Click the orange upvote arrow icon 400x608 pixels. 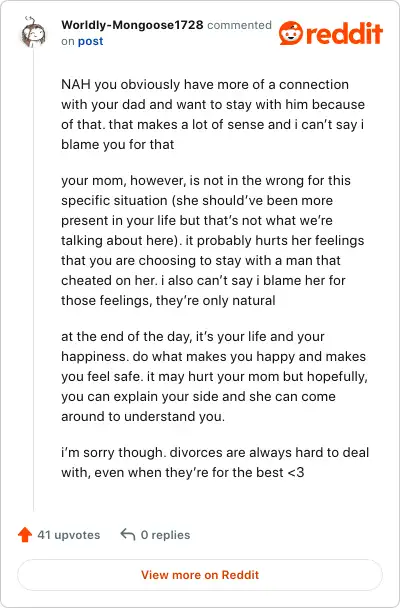click(x=25, y=535)
